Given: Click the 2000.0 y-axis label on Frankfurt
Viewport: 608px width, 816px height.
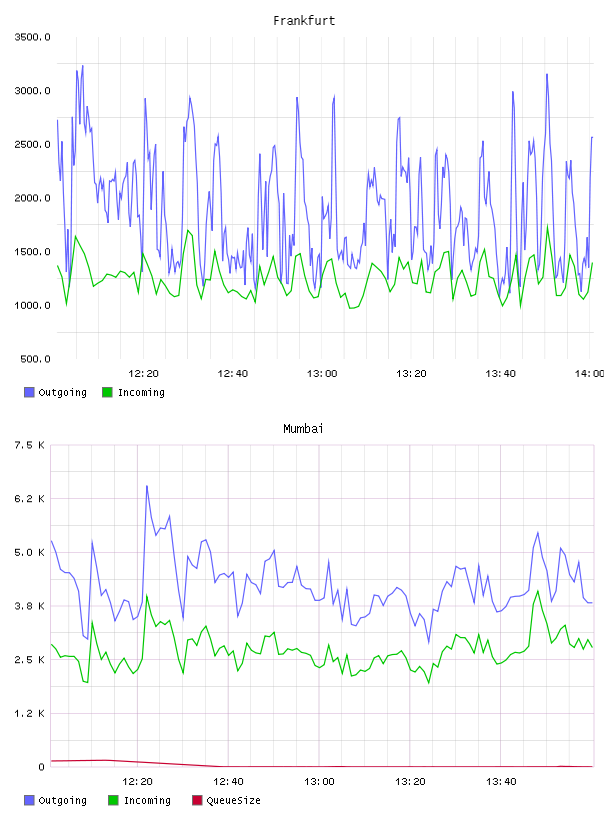Looking at the screenshot, I should 32,198.
